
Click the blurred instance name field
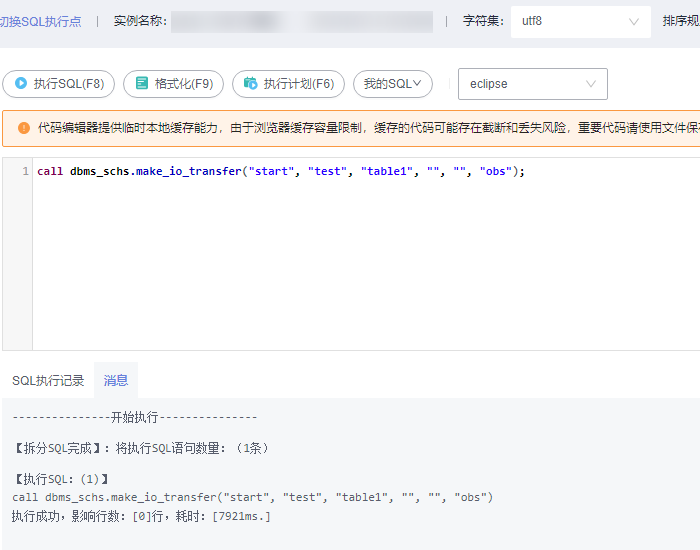click(x=302, y=22)
